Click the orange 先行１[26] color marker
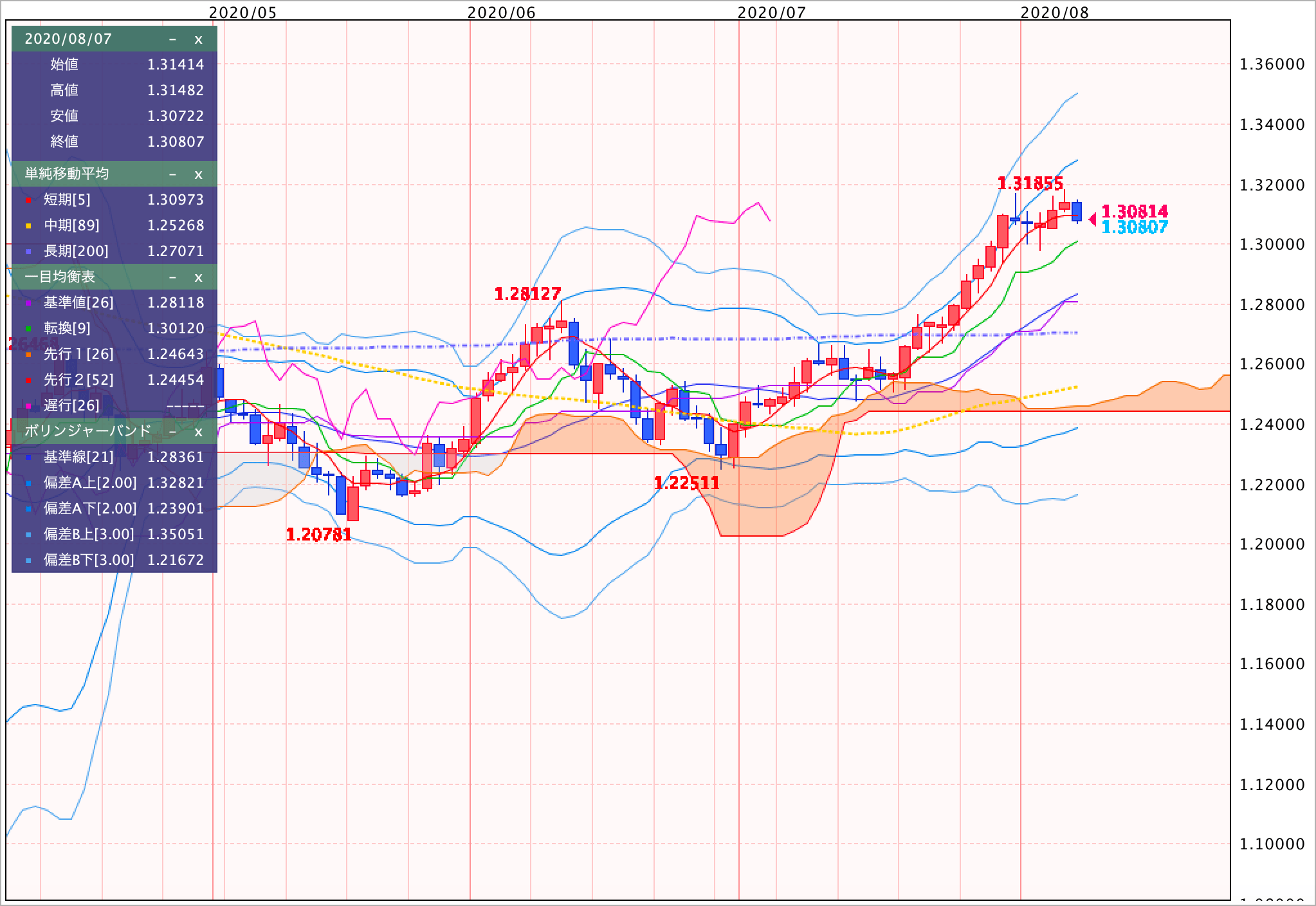Viewport: 1316px width, 906px height. coord(28,355)
